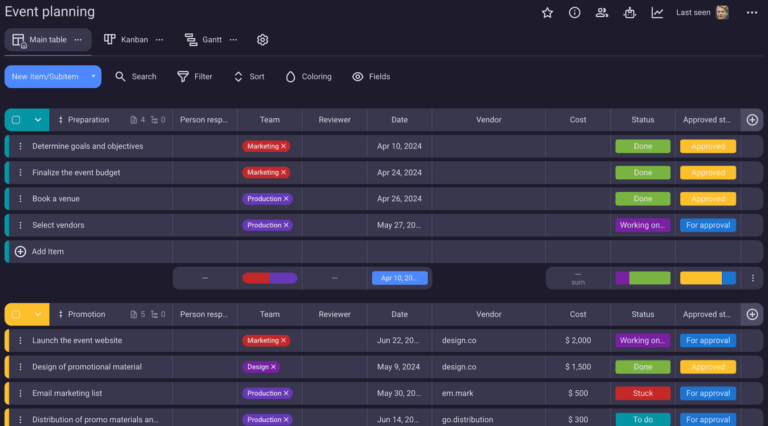Open the automations robot icon

[629, 13]
